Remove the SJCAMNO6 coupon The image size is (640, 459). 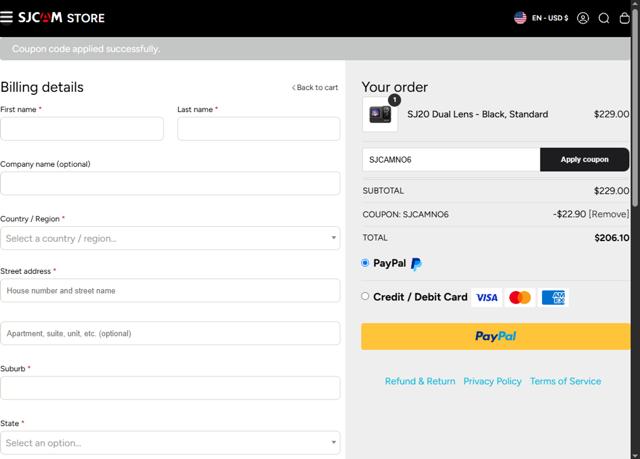pos(609,214)
